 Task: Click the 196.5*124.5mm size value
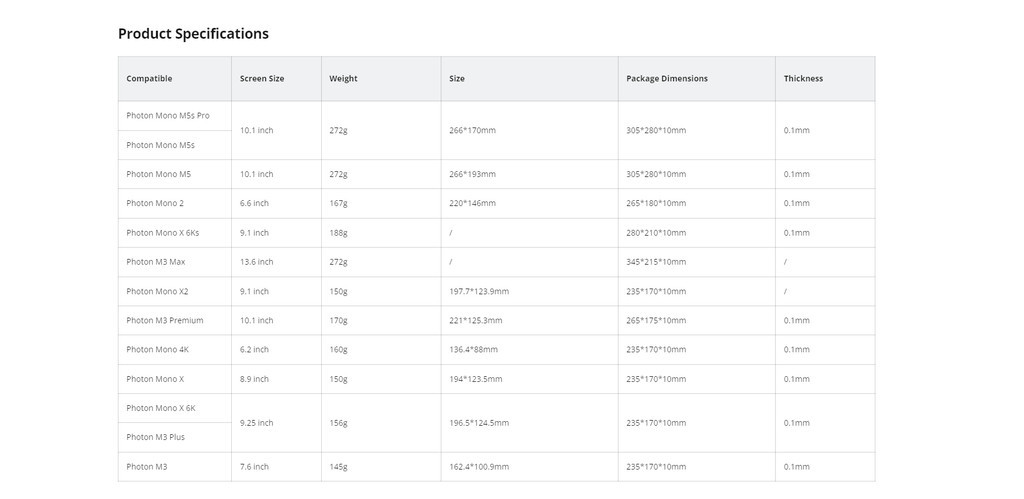pos(479,423)
